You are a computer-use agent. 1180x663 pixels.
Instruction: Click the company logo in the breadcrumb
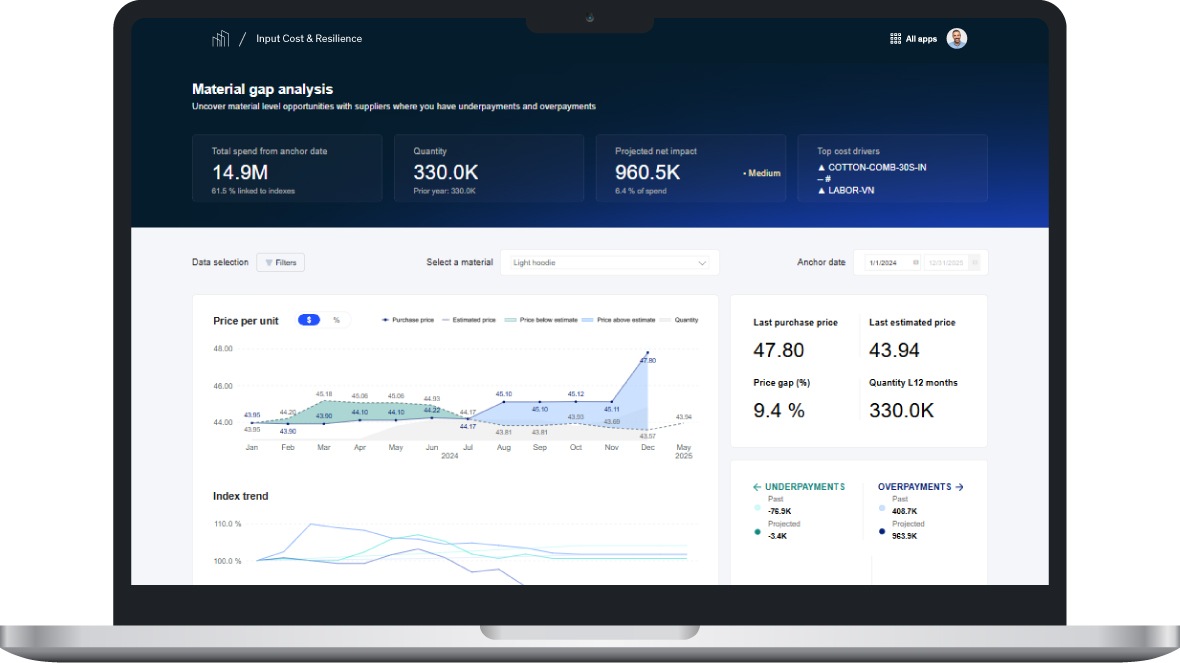220,38
